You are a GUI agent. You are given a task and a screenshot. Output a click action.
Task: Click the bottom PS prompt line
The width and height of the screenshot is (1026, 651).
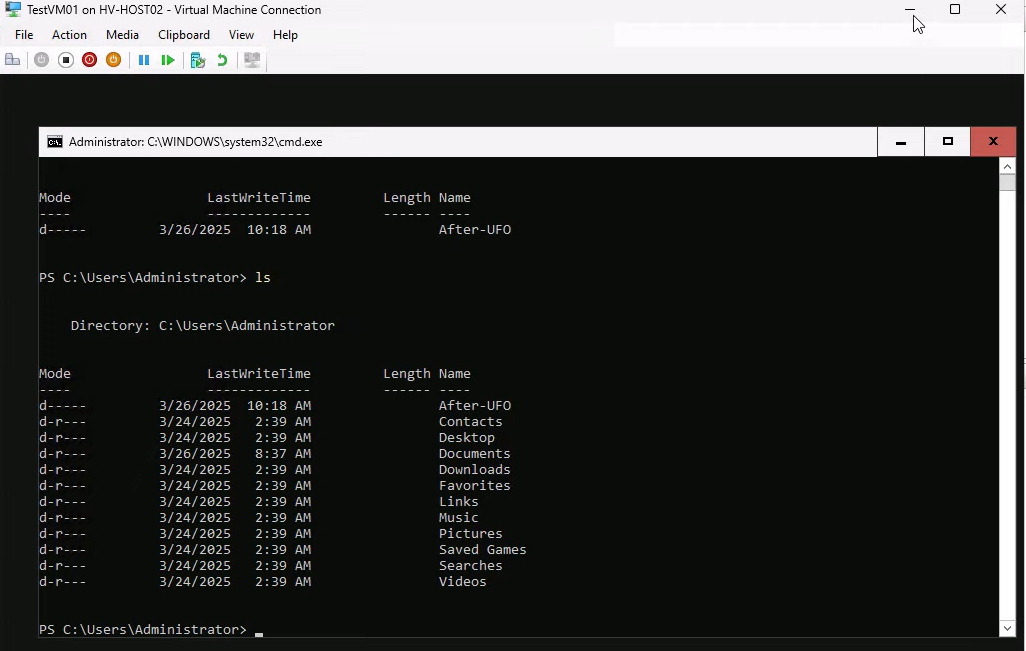click(150, 629)
